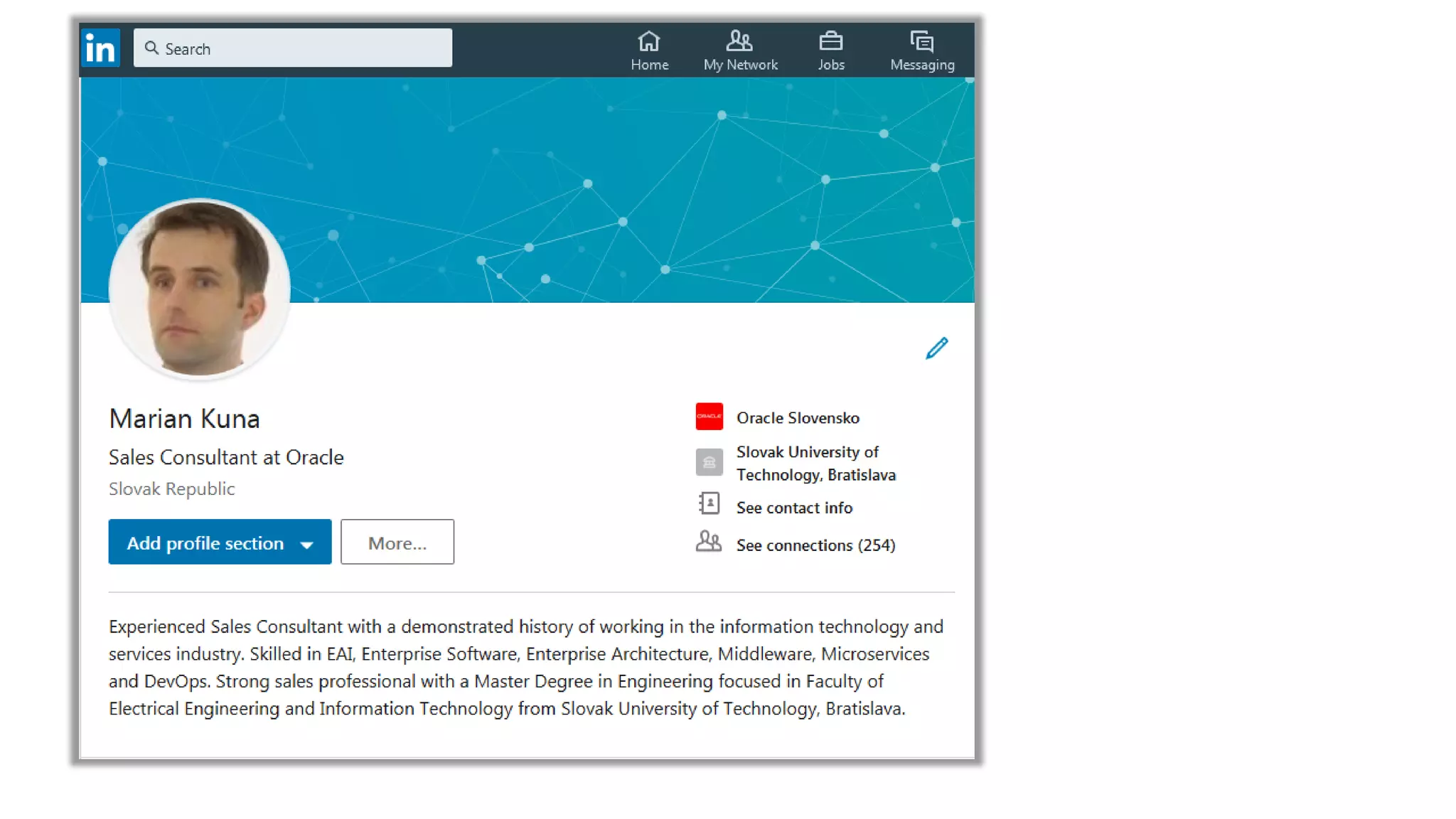Open the More... options button
1456x819 pixels.
tap(397, 542)
